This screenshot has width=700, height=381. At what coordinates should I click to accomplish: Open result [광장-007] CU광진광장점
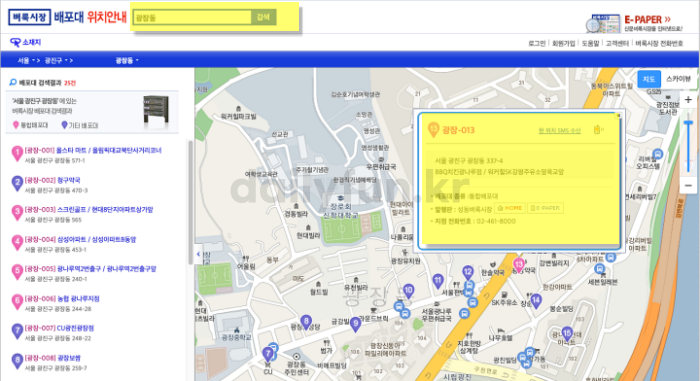click(x=59, y=328)
